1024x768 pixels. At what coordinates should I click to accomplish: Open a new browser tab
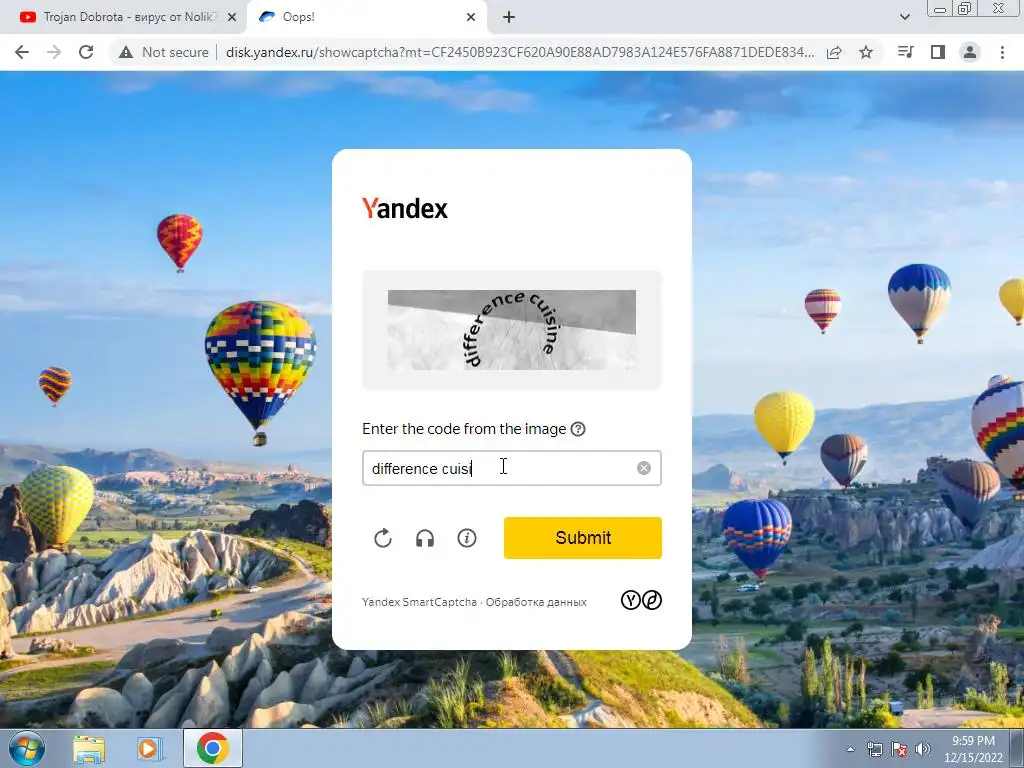[x=509, y=17]
